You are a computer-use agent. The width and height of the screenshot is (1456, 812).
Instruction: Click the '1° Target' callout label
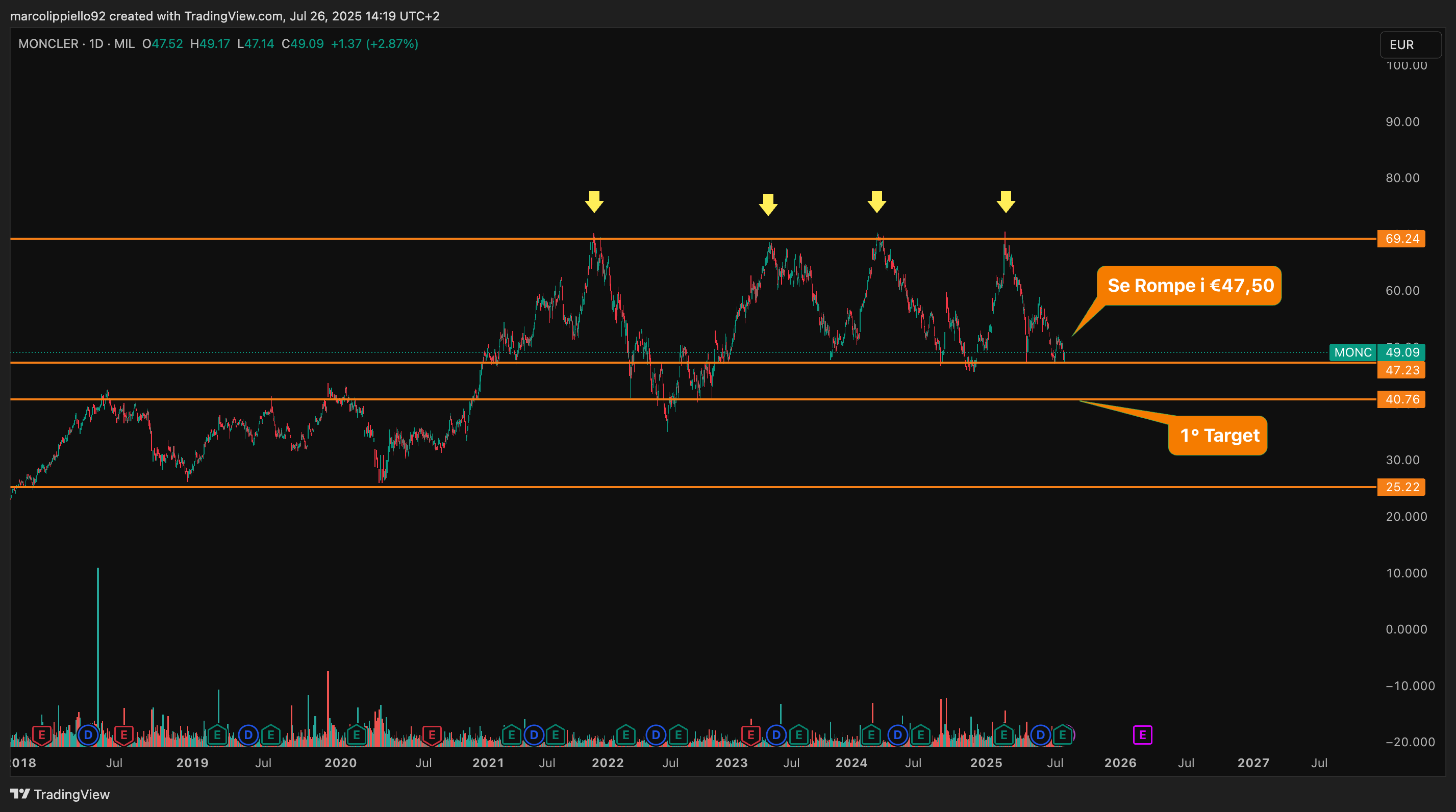1219,436
